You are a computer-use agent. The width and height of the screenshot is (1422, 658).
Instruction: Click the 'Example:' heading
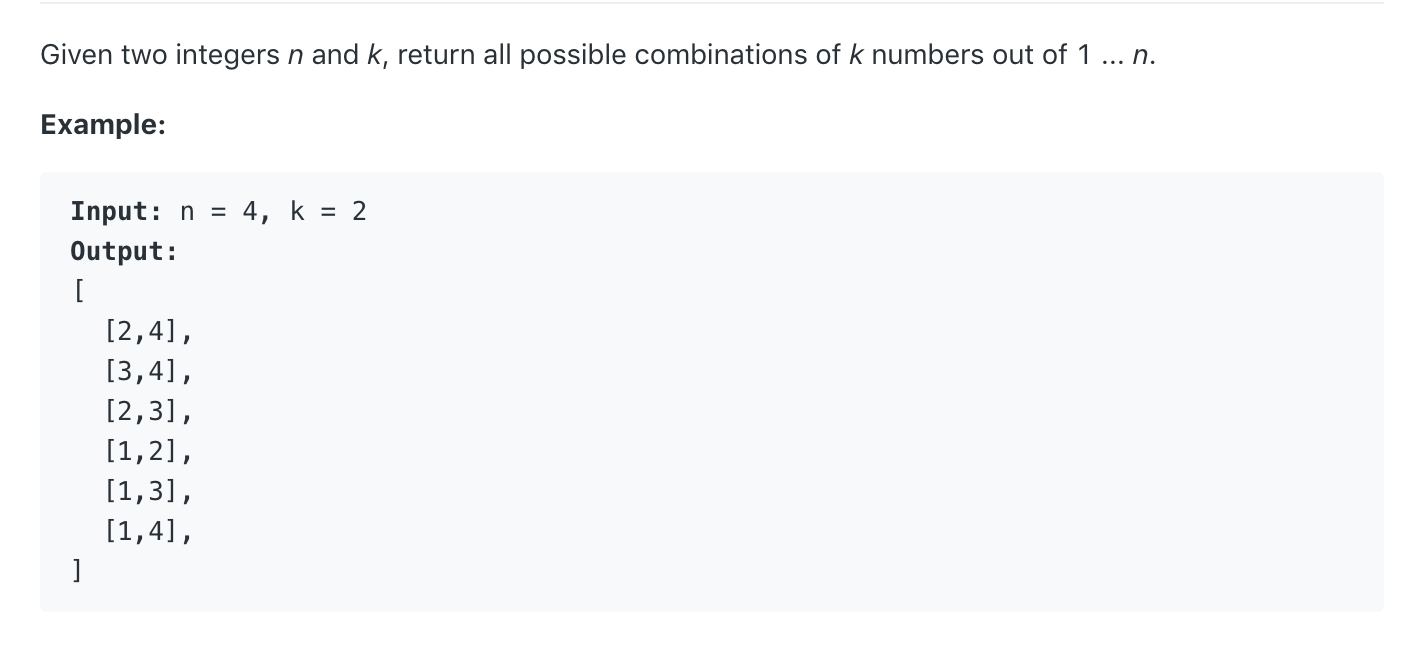point(102,125)
